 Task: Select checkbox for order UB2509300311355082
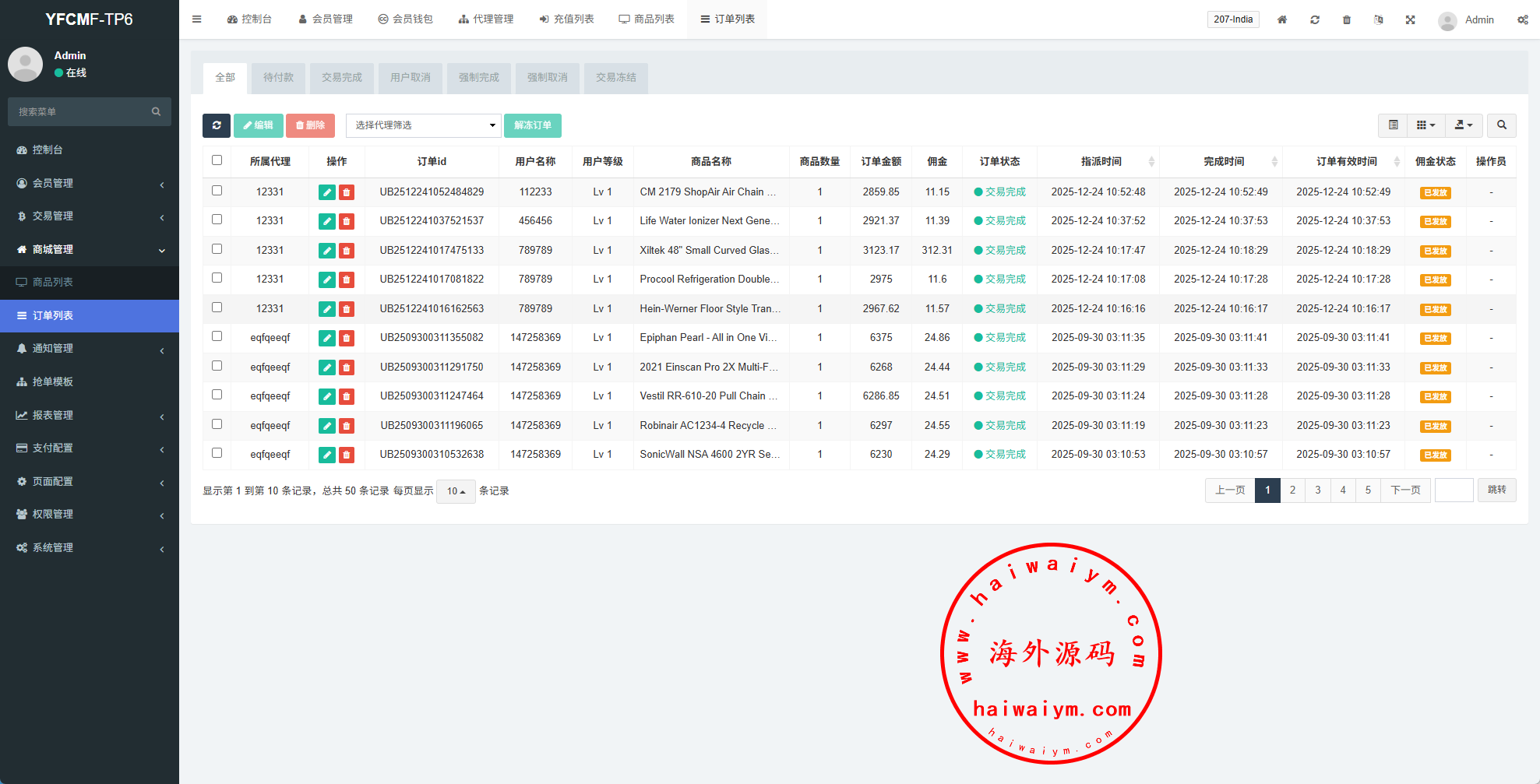pyautogui.click(x=217, y=336)
